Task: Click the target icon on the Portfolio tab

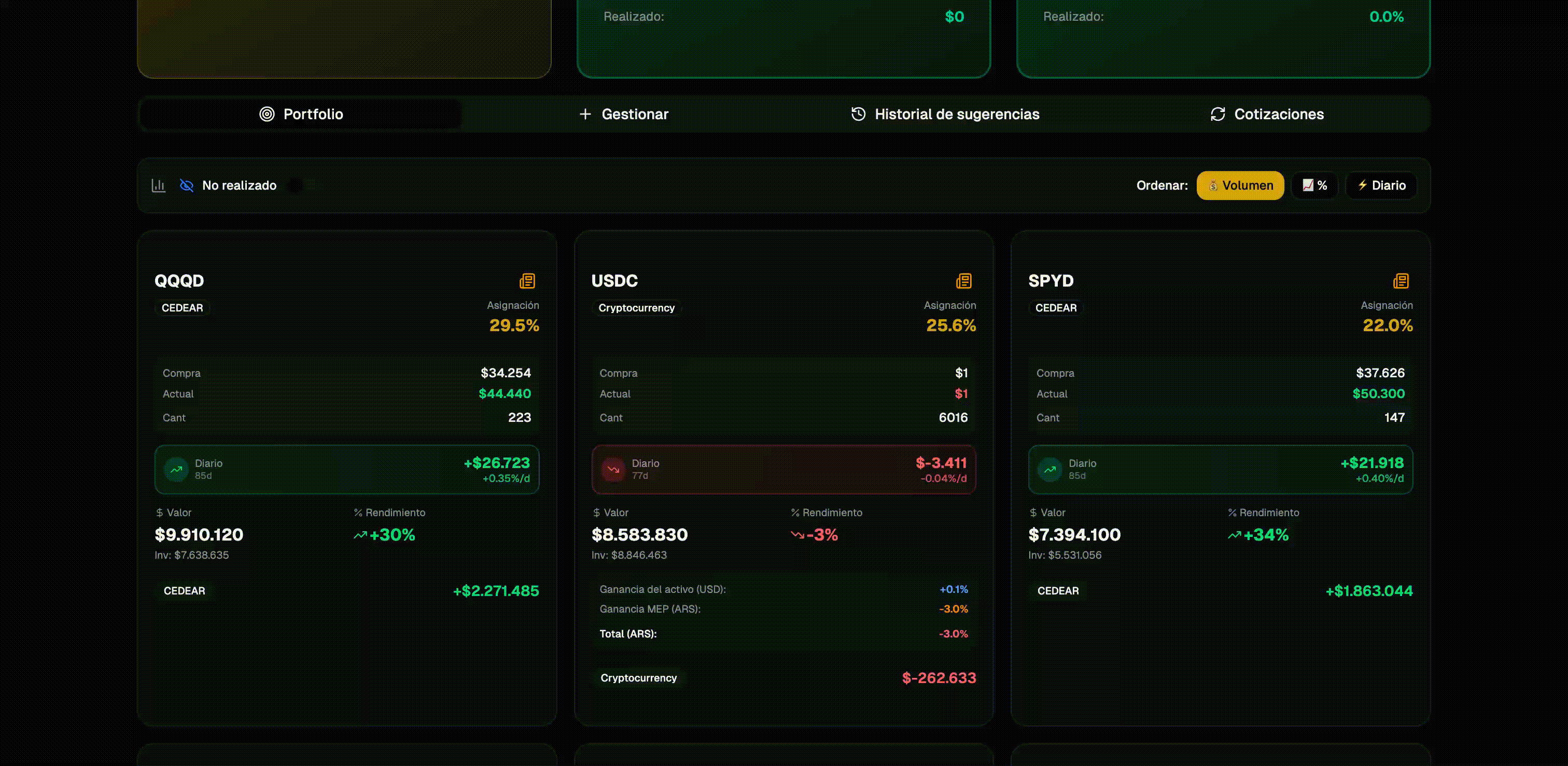Action: [x=267, y=114]
